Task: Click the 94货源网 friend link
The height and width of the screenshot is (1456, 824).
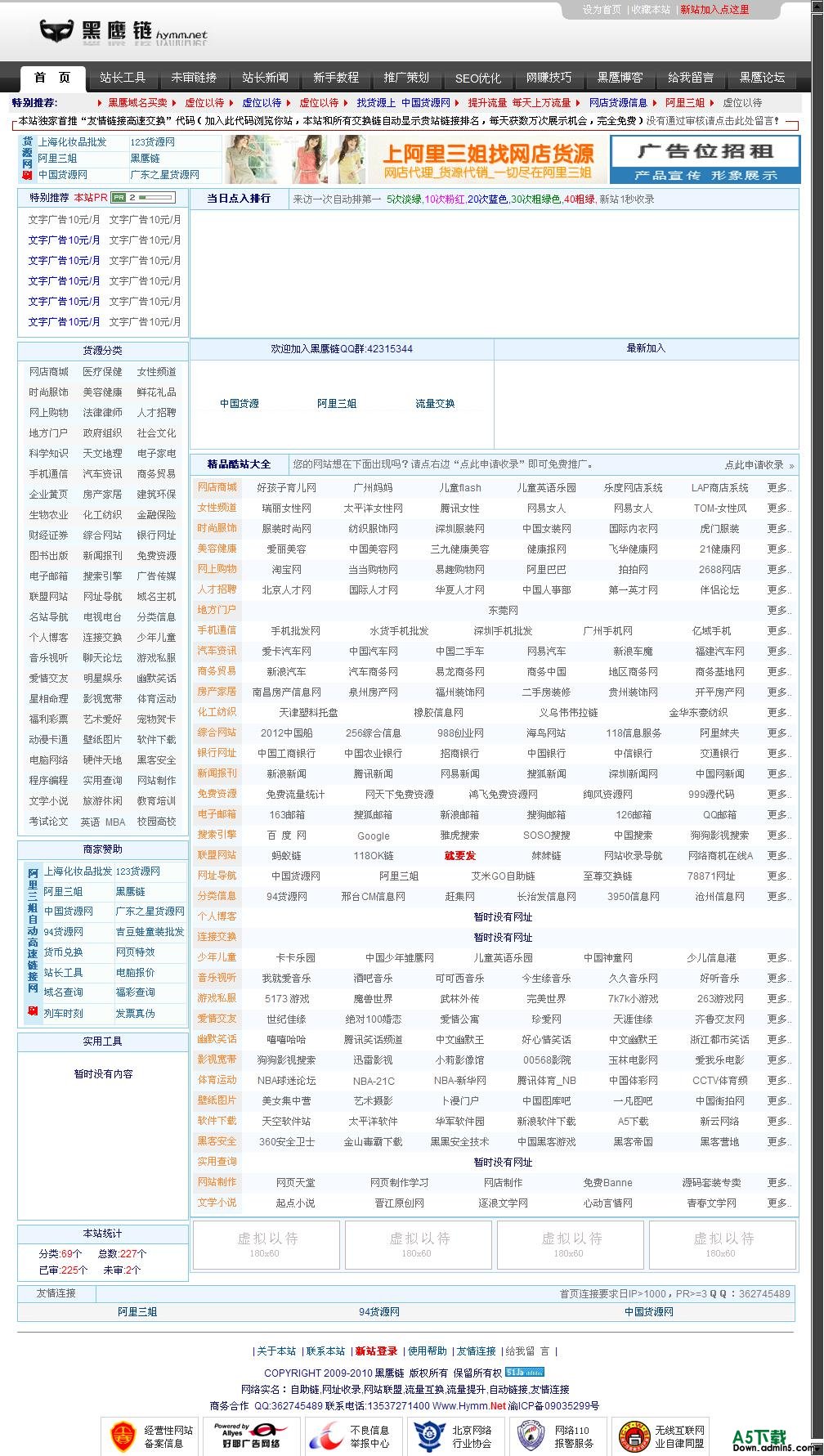Action: [379, 1312]
